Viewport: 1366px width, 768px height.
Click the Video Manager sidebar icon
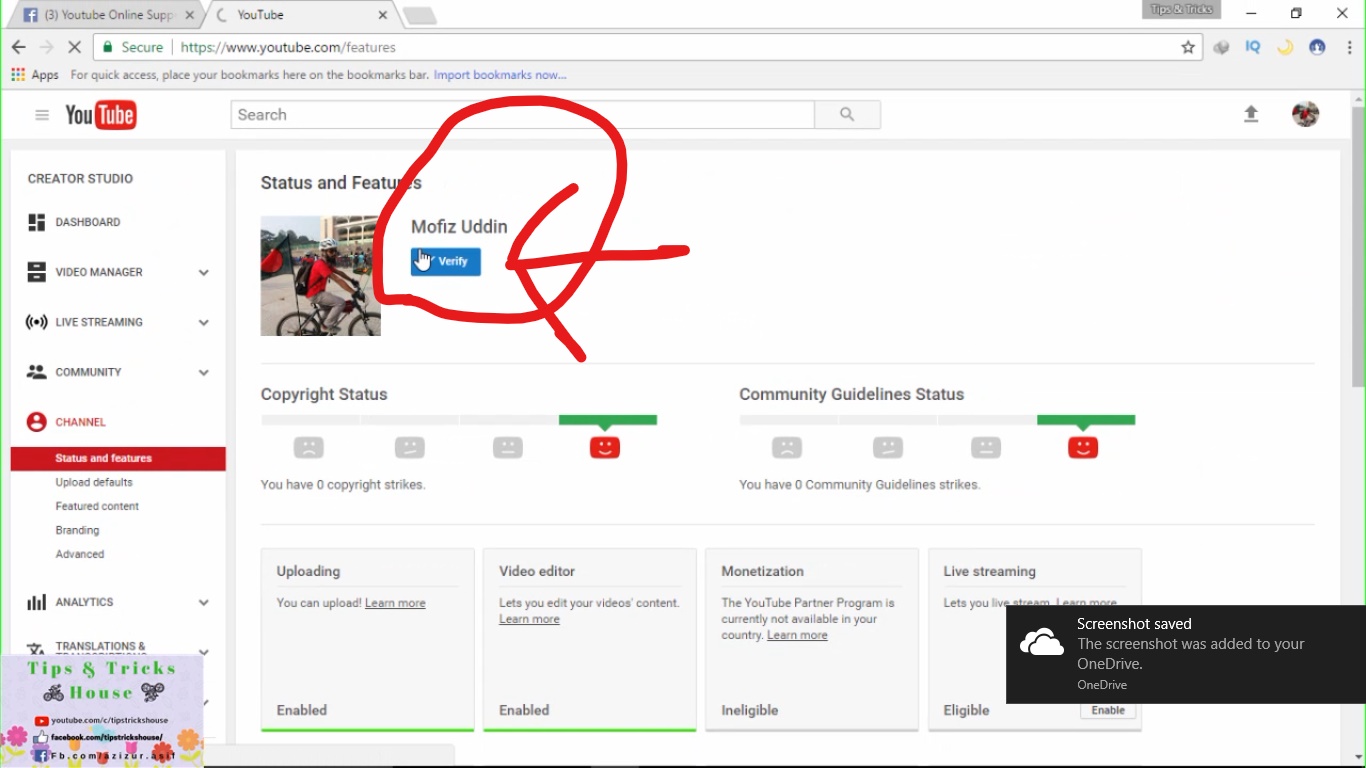[36, 272]
